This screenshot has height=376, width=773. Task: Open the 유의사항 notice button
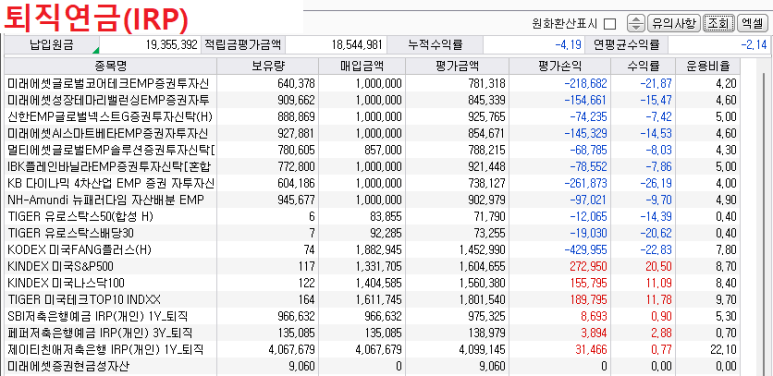[673, 23]
